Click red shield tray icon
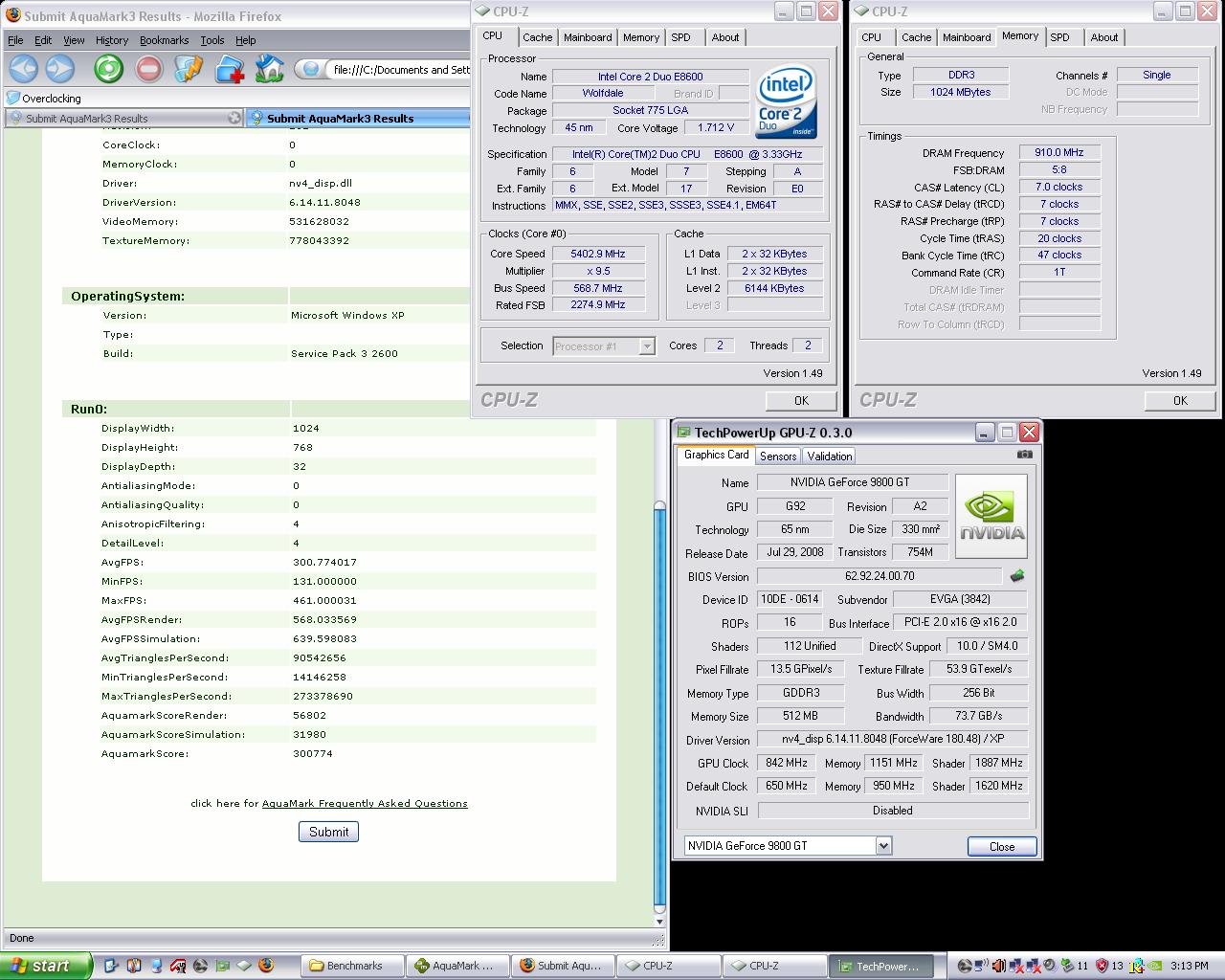This screenshot has height=980, width=1225. point(1102,966)
